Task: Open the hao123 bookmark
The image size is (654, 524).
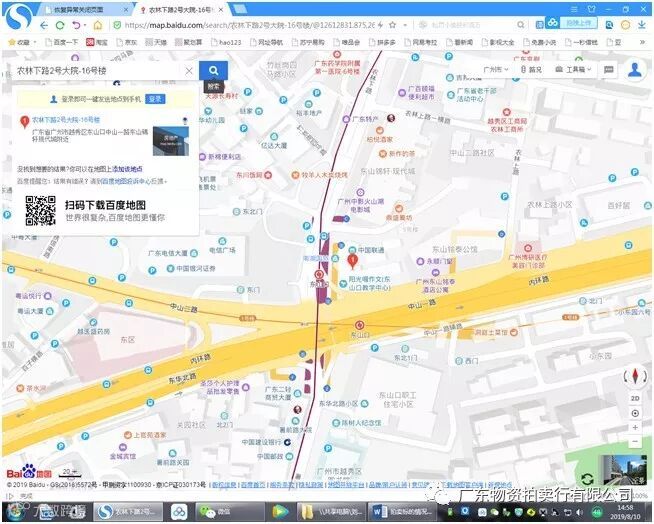Action: pyautogui.click(x=226, y=42)
